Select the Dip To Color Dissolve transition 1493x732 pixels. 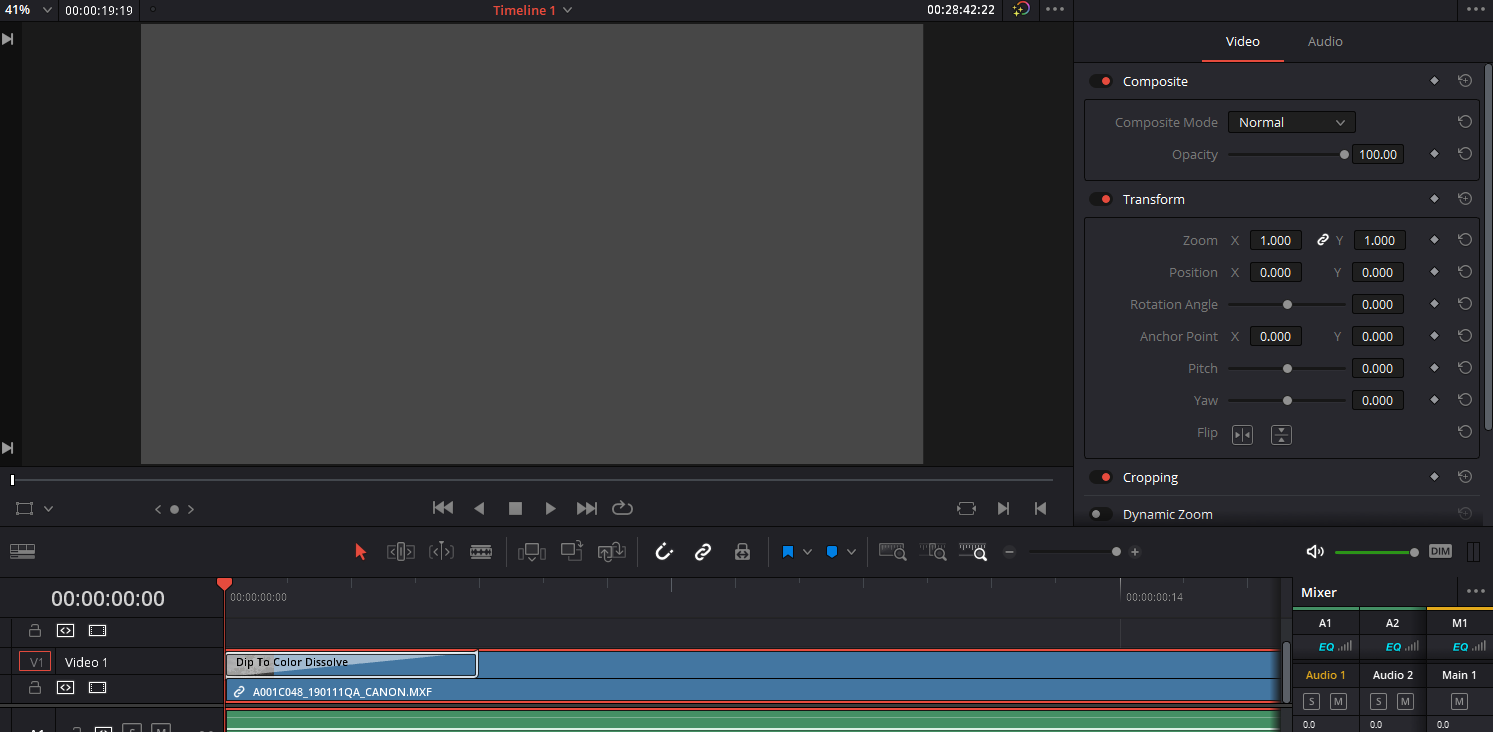[351, 664]
